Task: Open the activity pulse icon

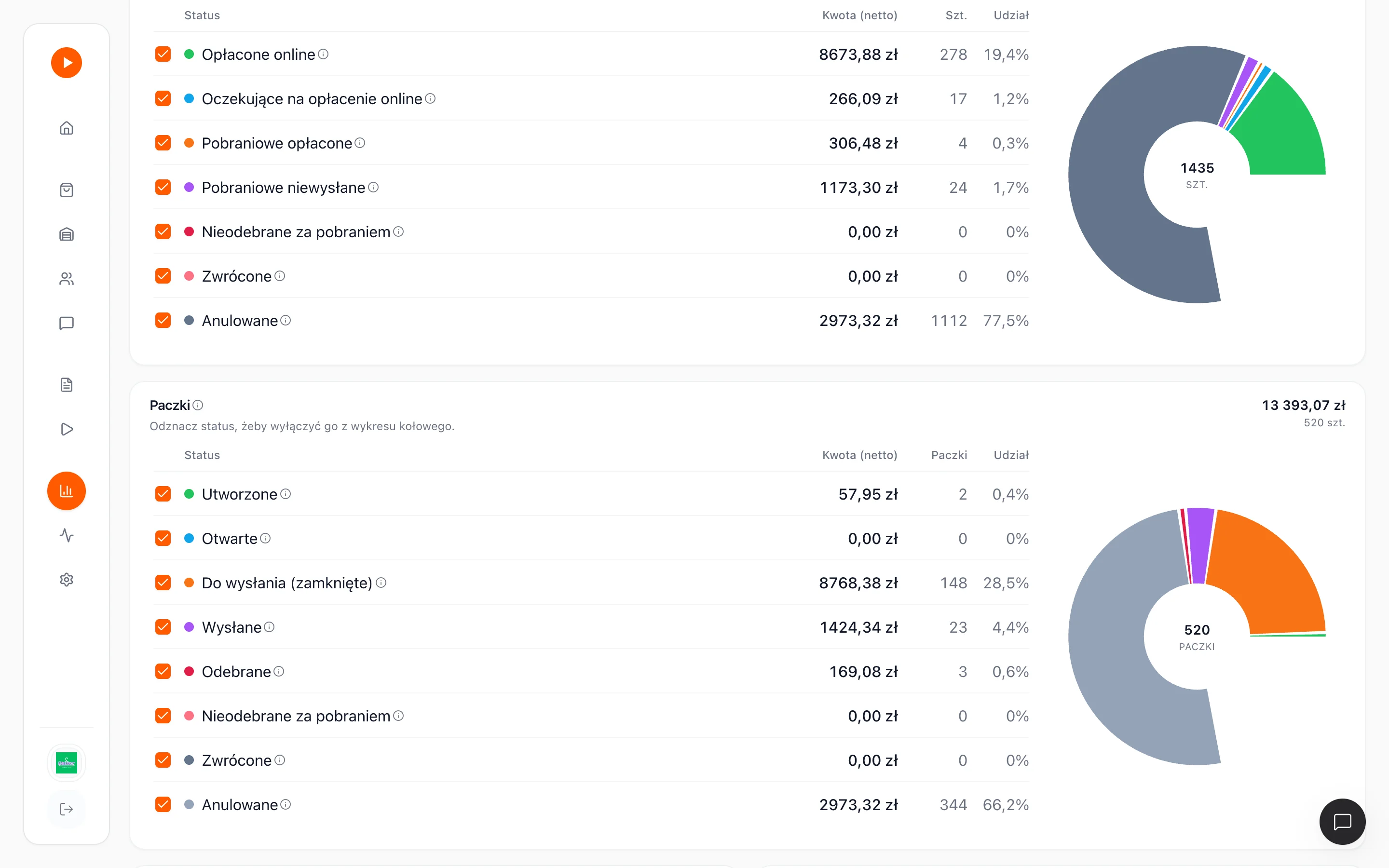Action: 67,536
